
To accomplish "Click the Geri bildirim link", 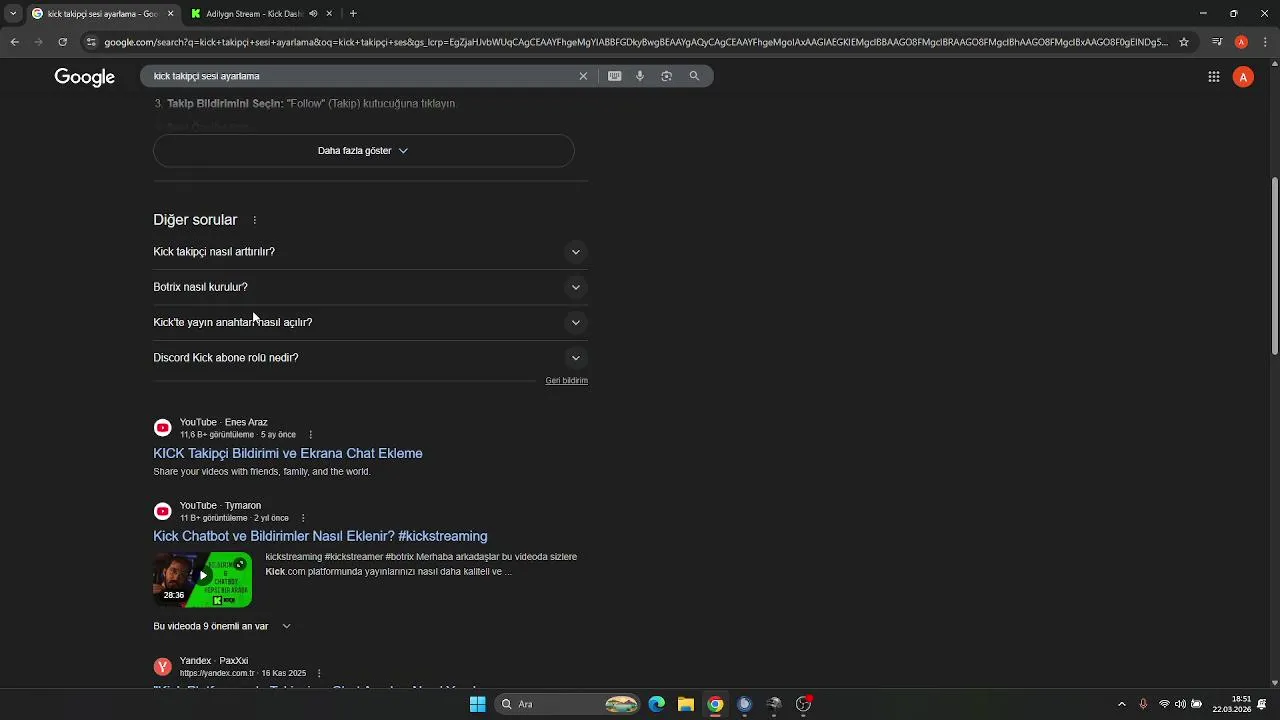I will click(x=566, y=381).
